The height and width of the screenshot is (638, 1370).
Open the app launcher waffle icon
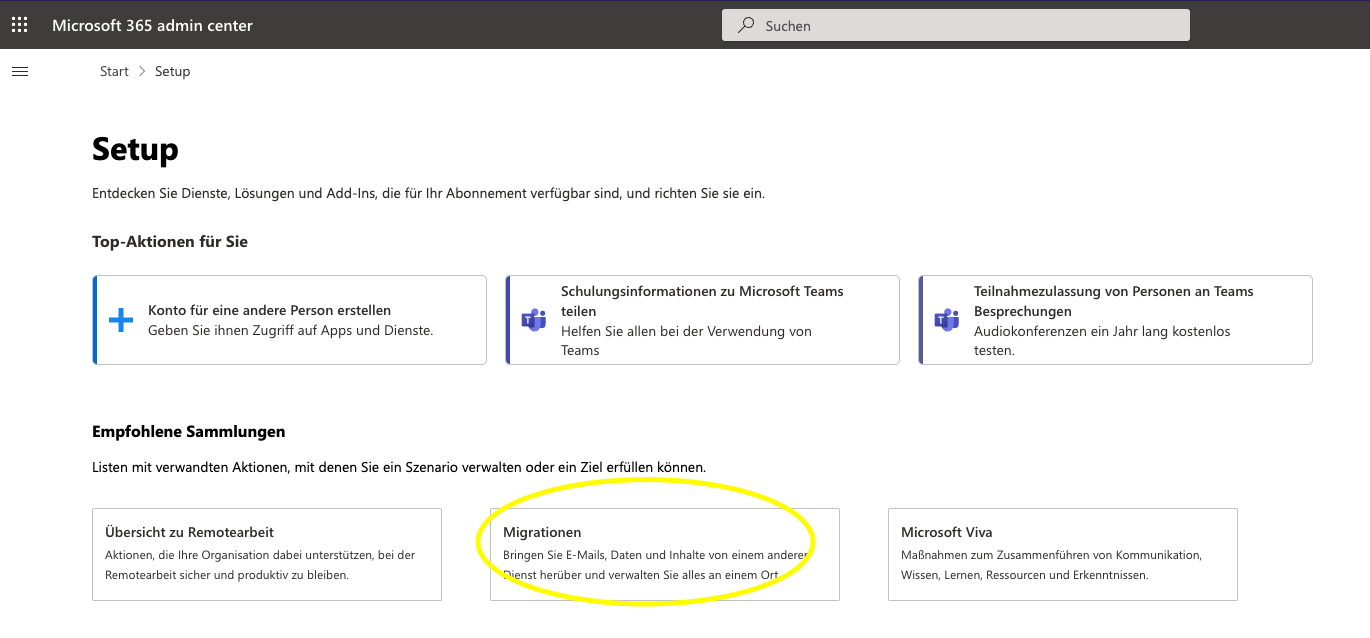pos(19,25)
